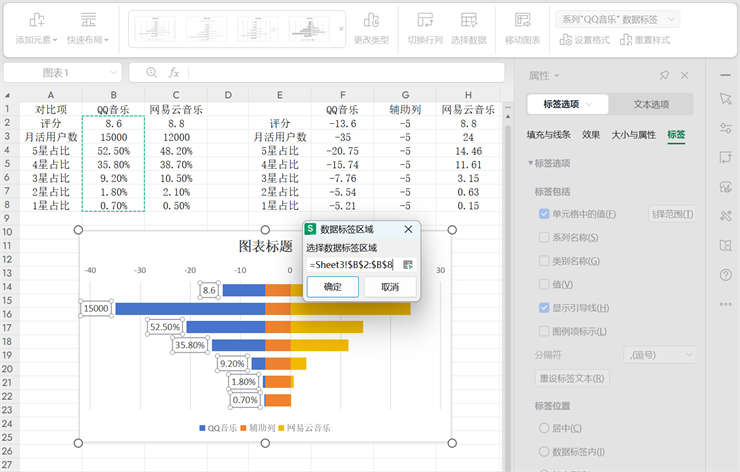740x472 pixels.
Task: Click the 移动图表 move chart icon
Action: (x=522, y=21)
